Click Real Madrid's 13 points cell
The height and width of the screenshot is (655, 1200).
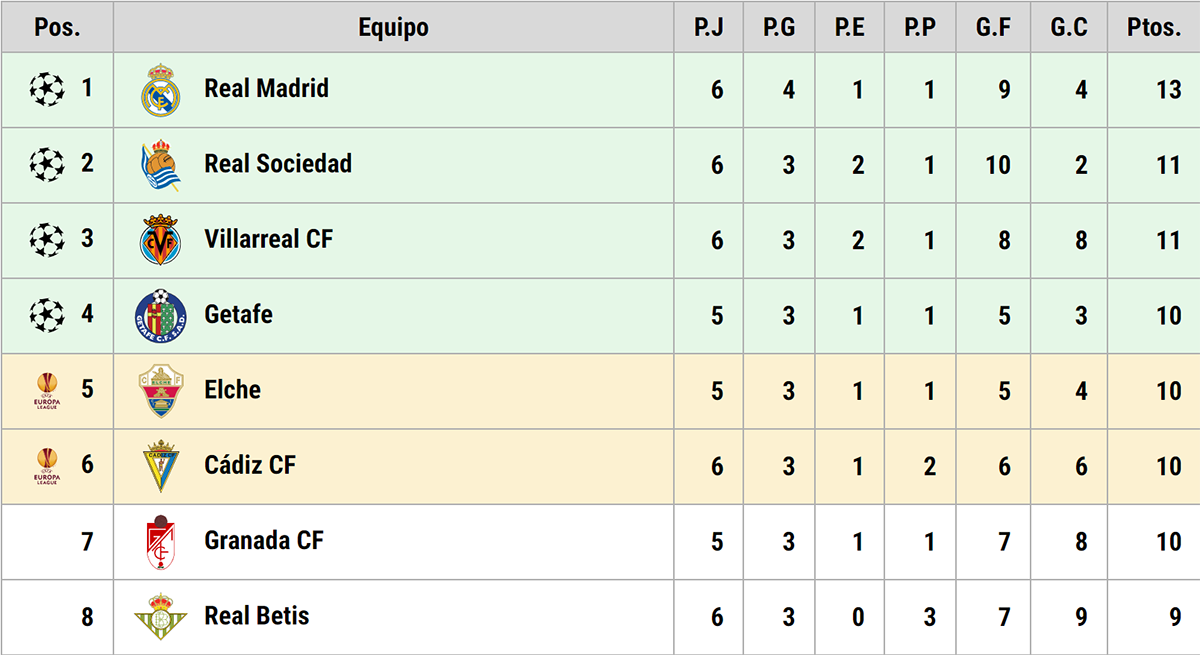pyautogui.click(x=1168, y=90)
